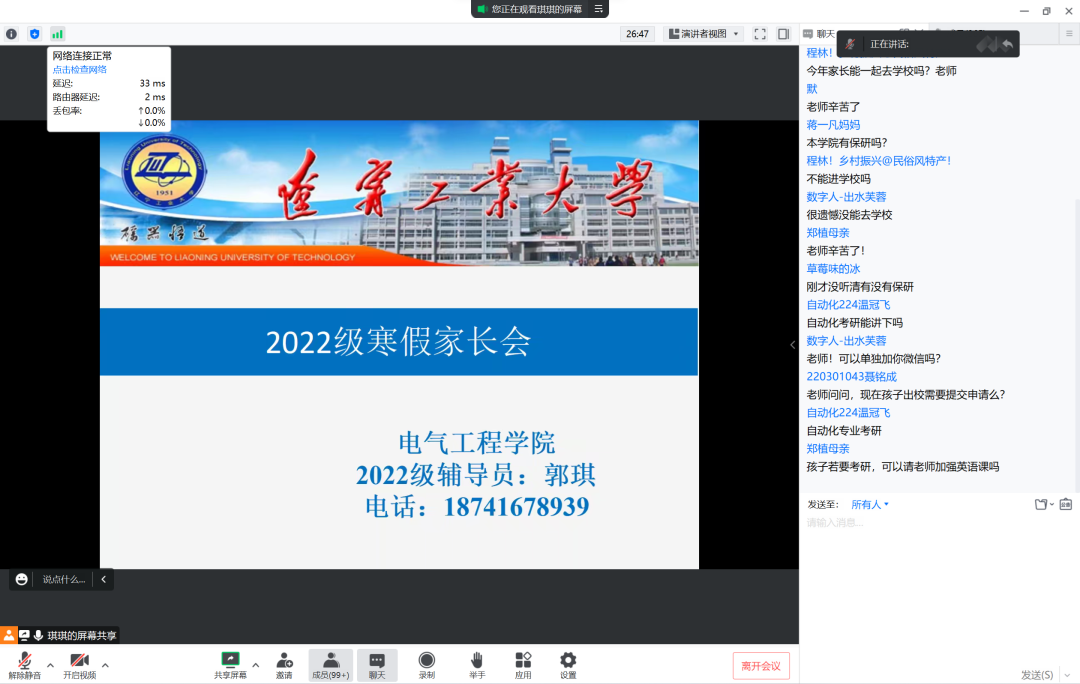Enter fullscreen with the expand icon
This screenshot has height=684, width=1080.
[760, 34]
